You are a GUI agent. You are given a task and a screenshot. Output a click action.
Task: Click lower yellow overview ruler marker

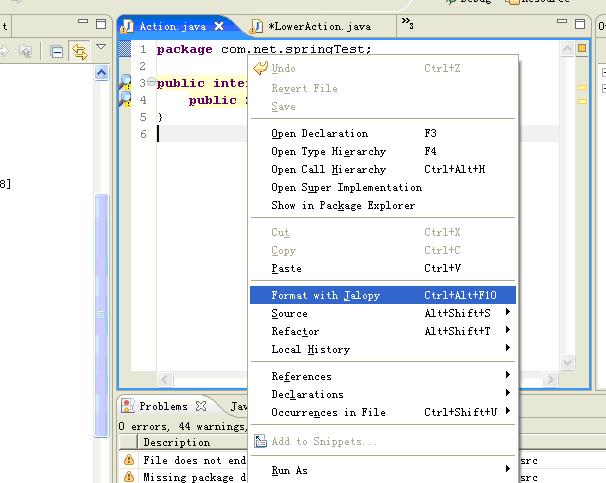pos(582,101)
